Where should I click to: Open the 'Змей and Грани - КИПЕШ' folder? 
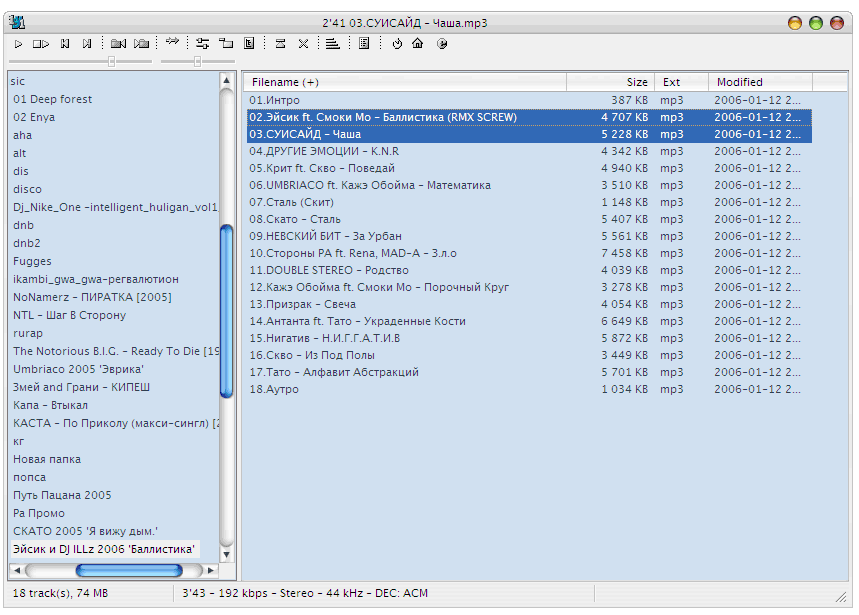click(x=82, y=387)
